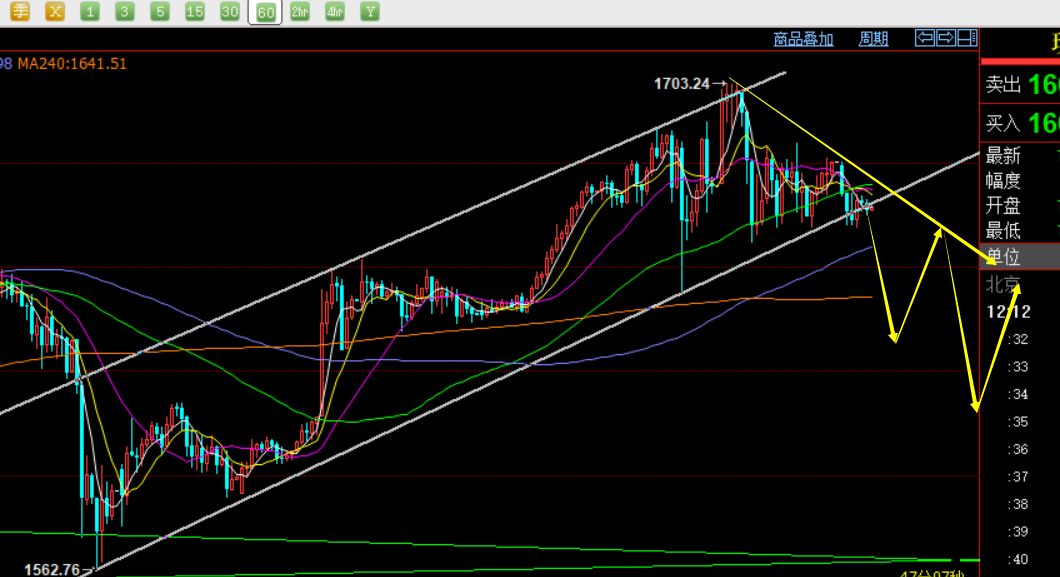Open the 商品叠加 overlay link
Viewport: 1060px width, 577px height.
coord(803,39)
